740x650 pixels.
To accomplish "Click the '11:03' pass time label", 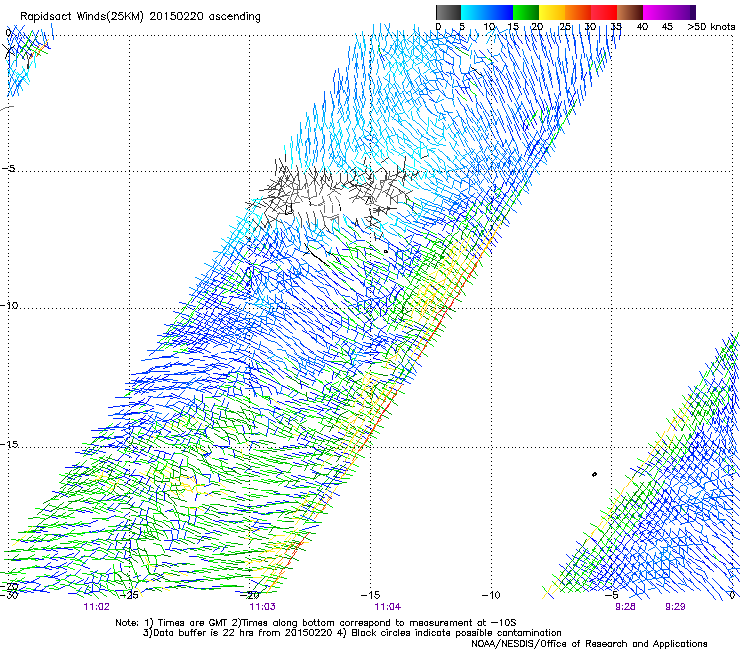I will click(262, 607).
